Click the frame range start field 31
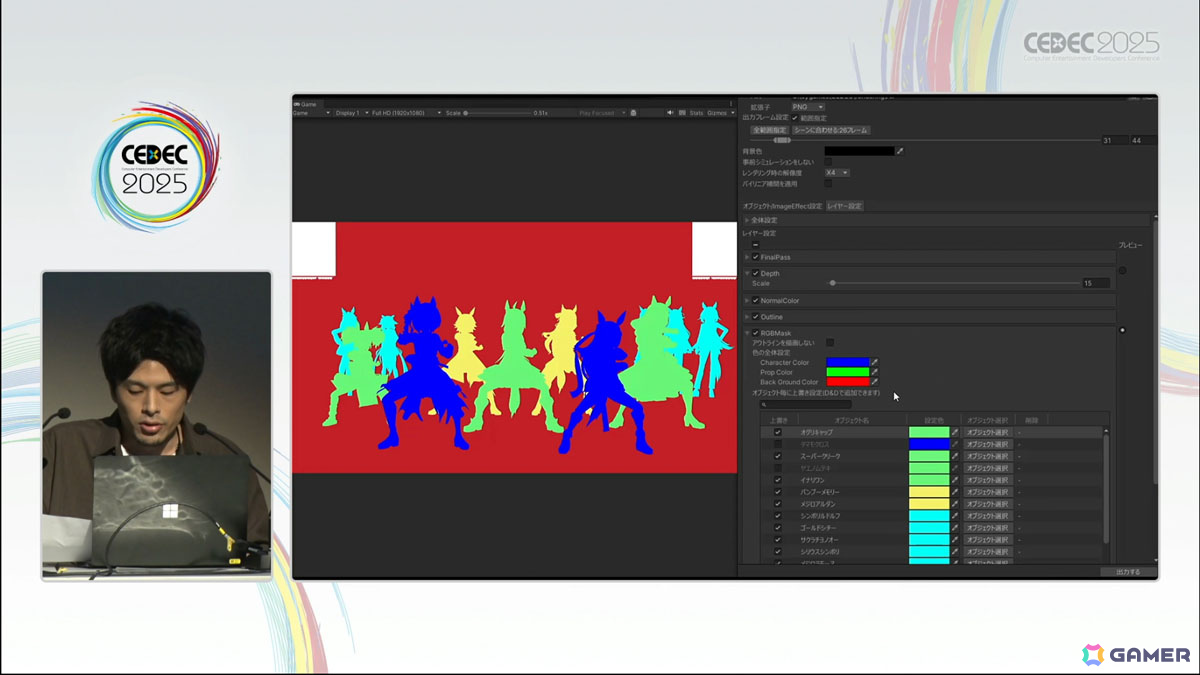Viewport: 1200px width, 675px height. point(1113,141)
